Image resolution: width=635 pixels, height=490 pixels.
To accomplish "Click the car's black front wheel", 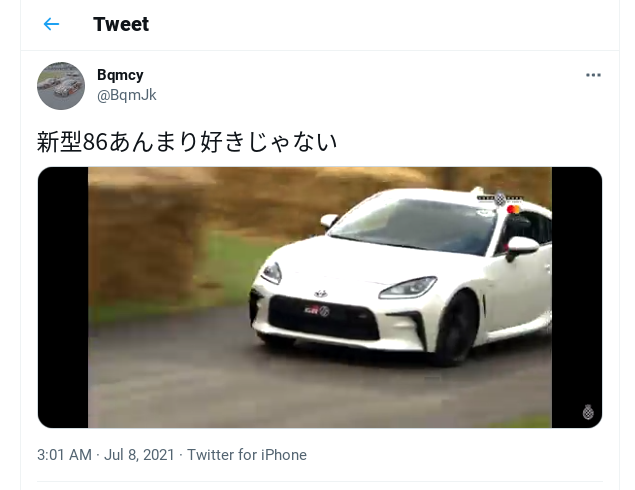I will (458, 328).
